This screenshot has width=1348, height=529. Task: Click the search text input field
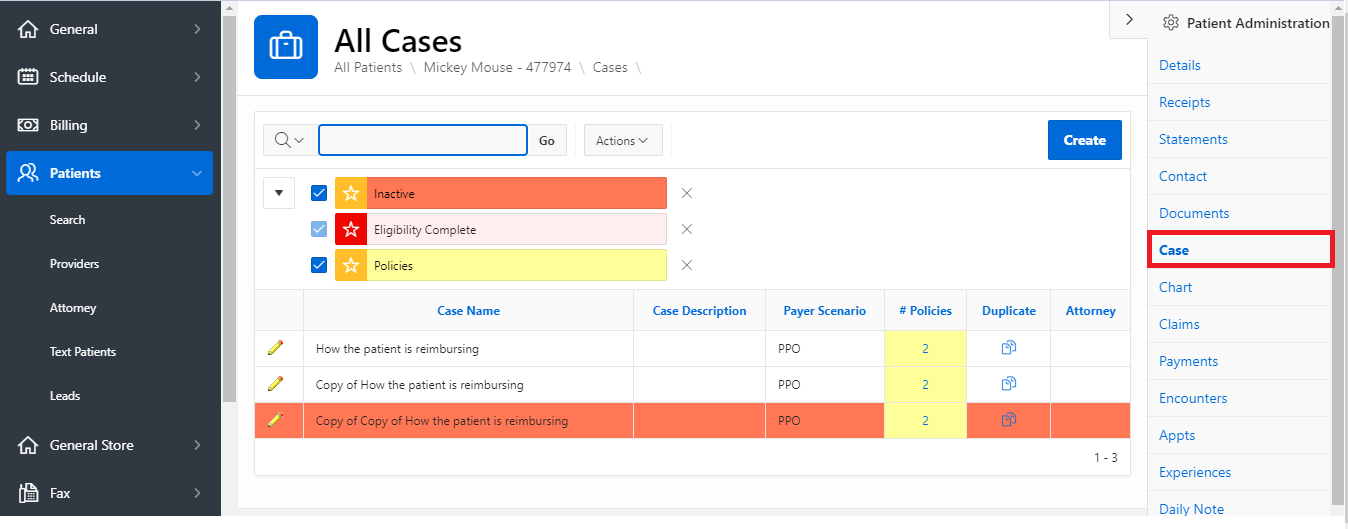(x=423, y=140)
